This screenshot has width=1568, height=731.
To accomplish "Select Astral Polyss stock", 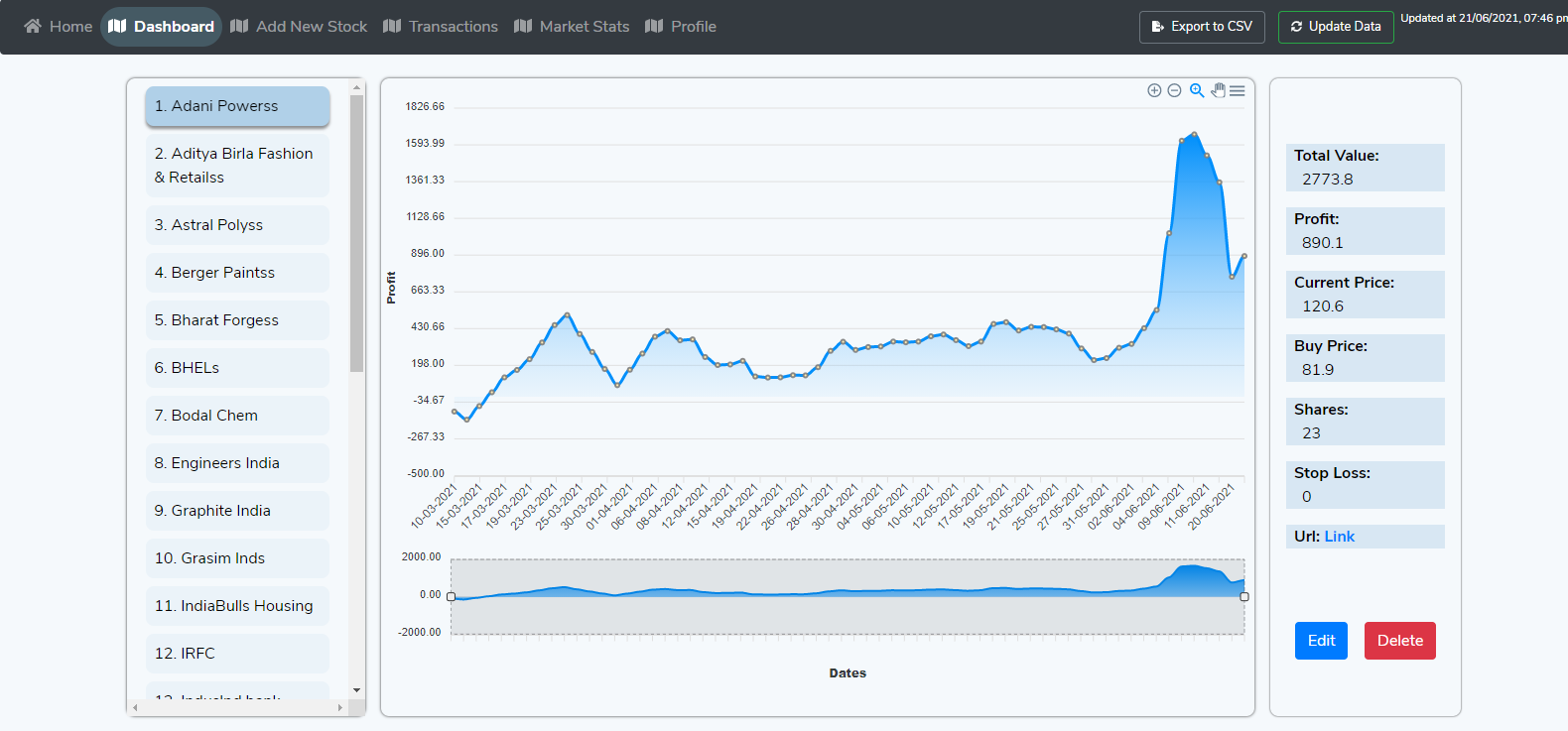I will point(237,225).
